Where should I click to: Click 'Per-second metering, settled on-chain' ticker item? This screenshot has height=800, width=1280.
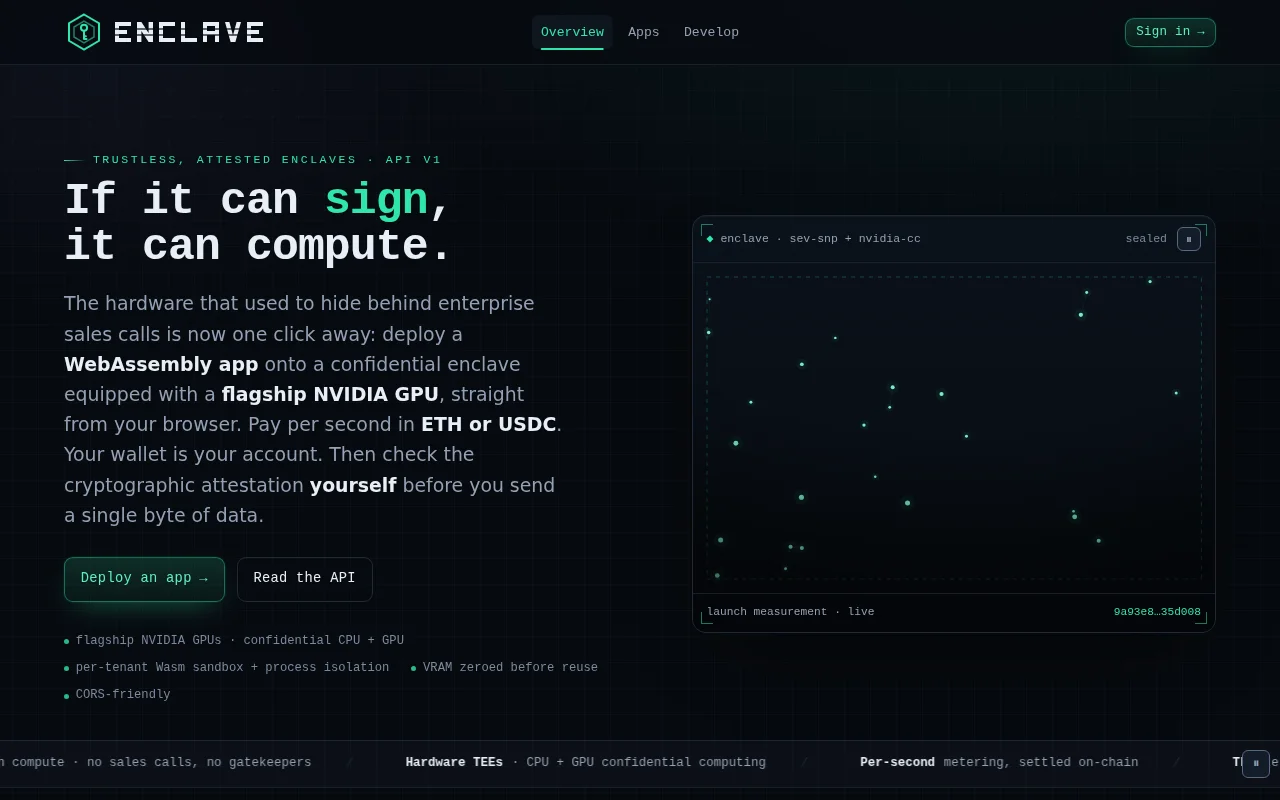(999, 763)
